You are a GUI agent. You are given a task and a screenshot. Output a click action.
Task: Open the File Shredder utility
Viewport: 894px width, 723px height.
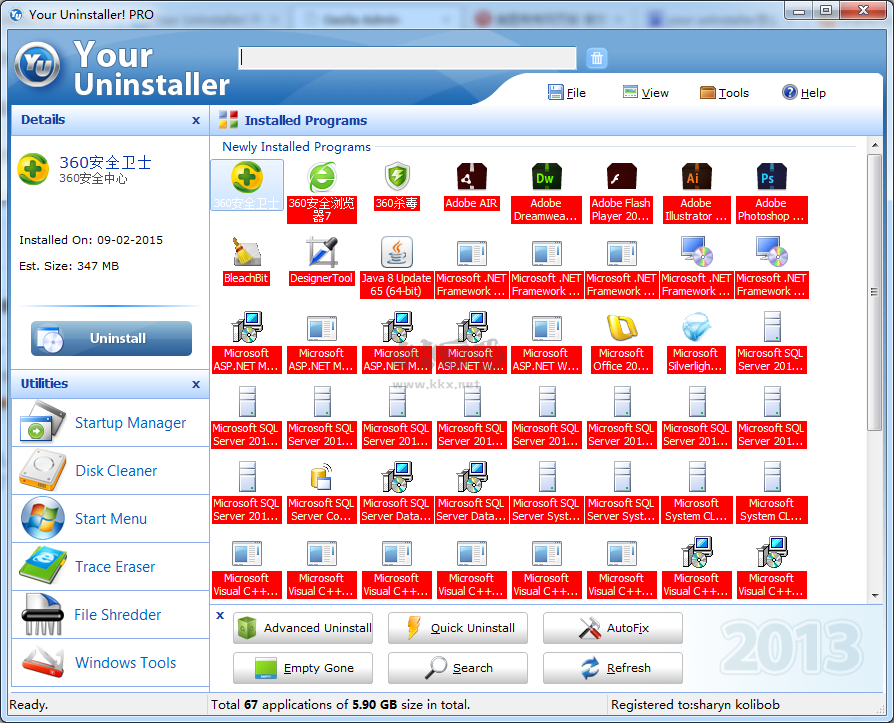[118, 615]
